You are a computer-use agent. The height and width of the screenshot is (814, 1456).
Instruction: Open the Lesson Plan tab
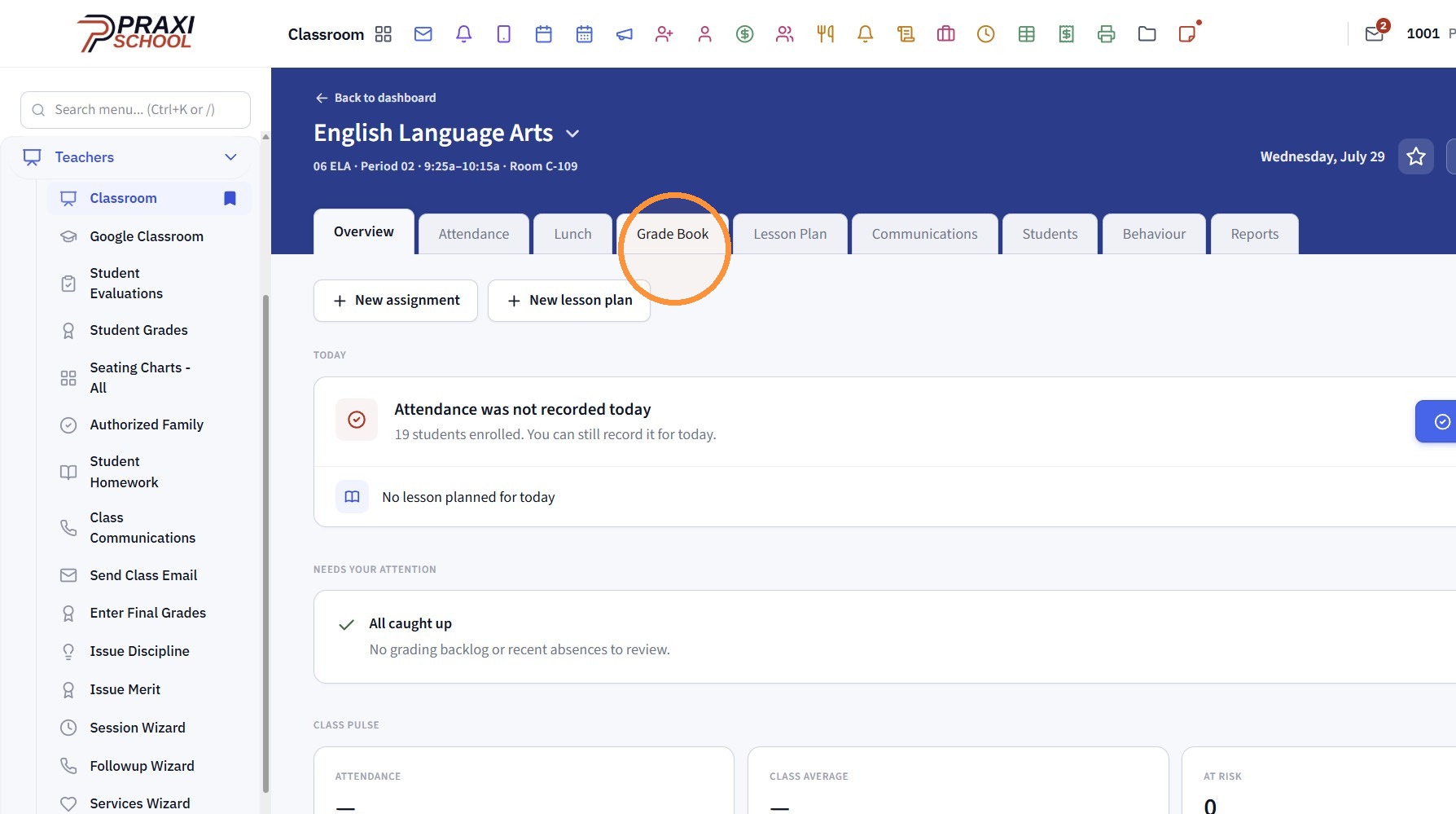click(790, 234)
